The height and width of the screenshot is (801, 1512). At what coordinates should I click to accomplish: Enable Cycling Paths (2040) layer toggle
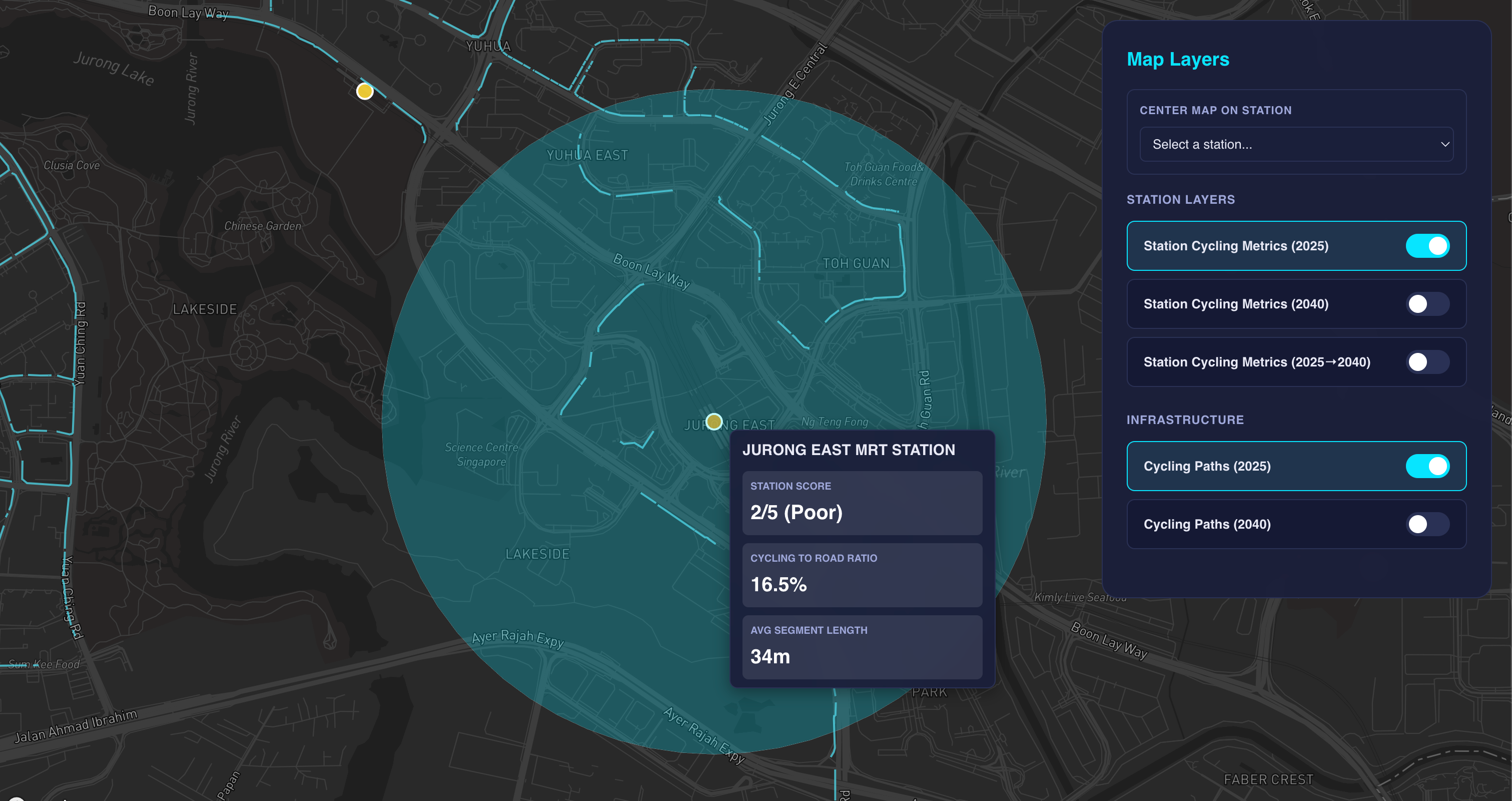click(1427, 525)
